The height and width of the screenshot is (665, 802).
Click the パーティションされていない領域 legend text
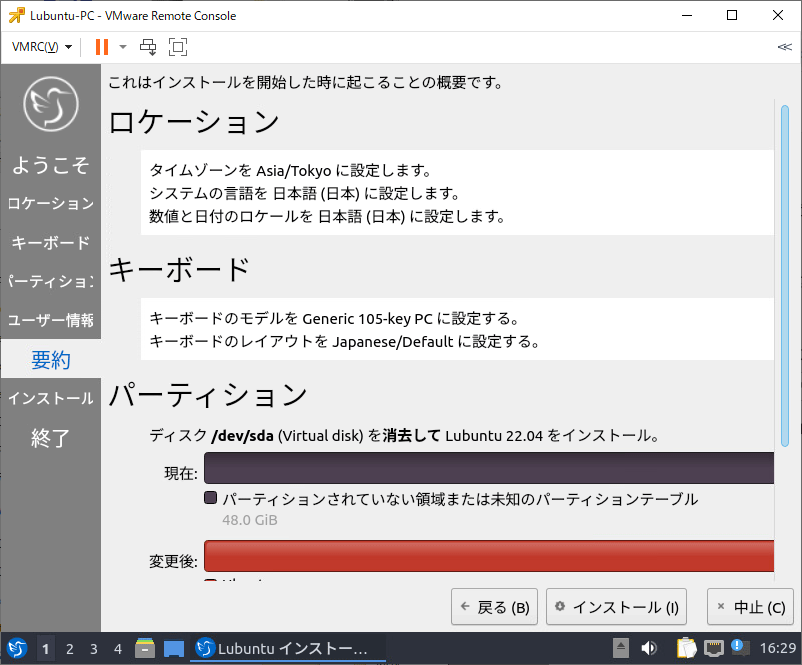[460, 499]
